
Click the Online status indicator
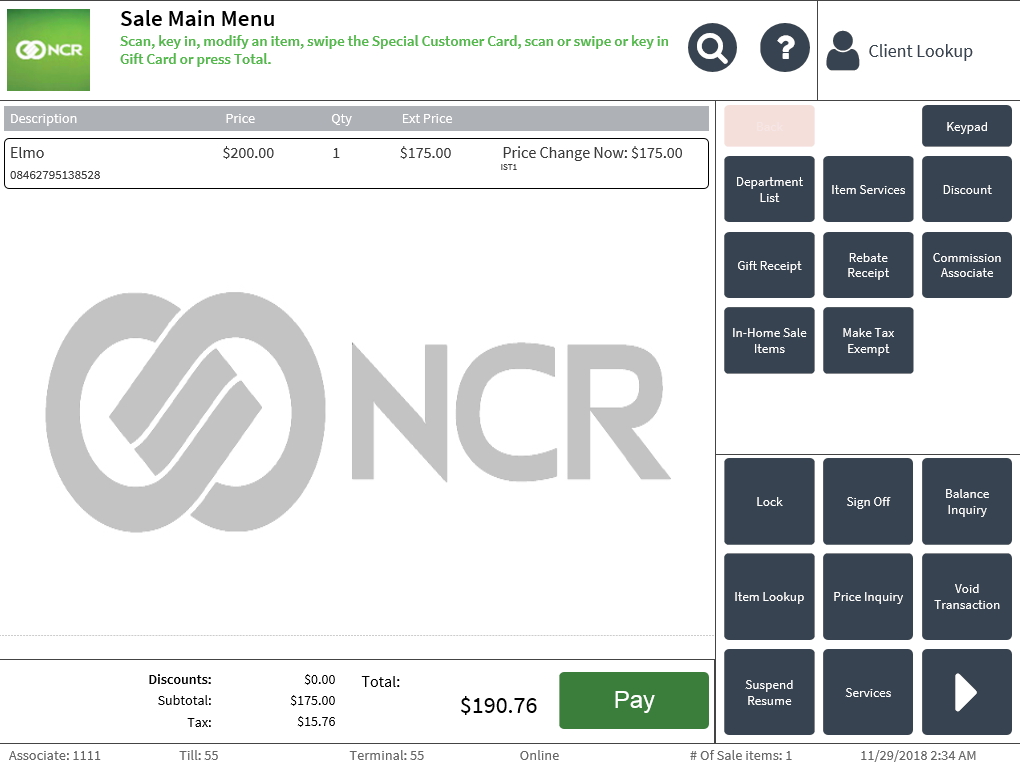[539, 755]
